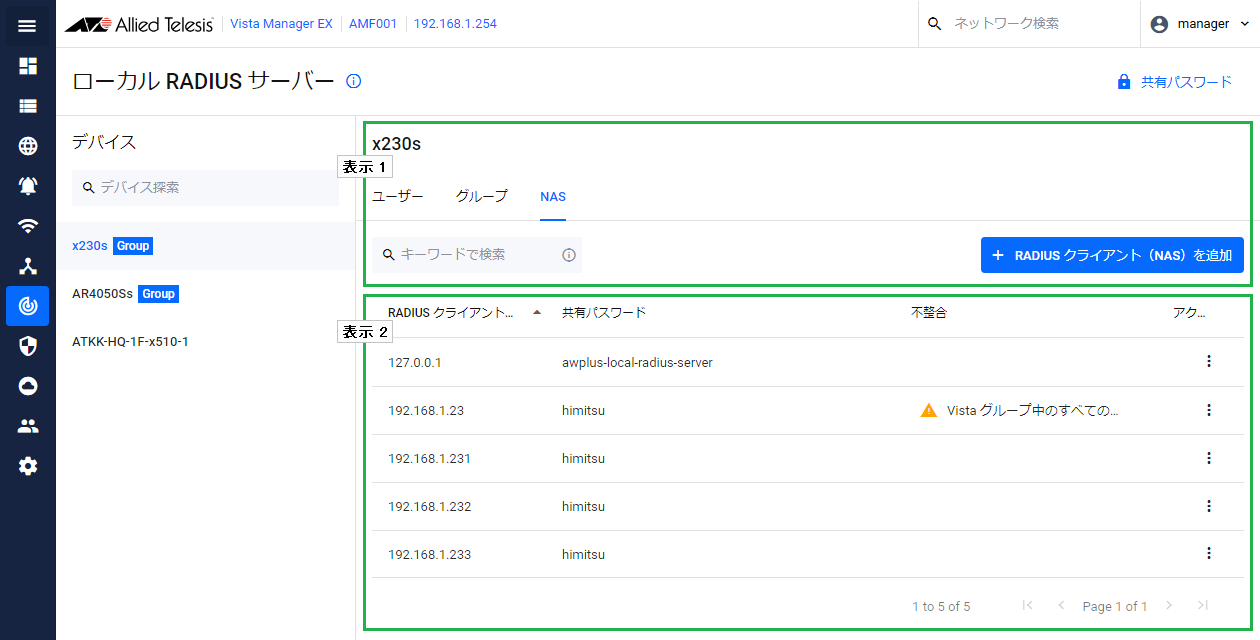Viewport: 1260px width, 640px height.
Task: Sort by RADIUS クライアント column header
Action: [452, 313]
